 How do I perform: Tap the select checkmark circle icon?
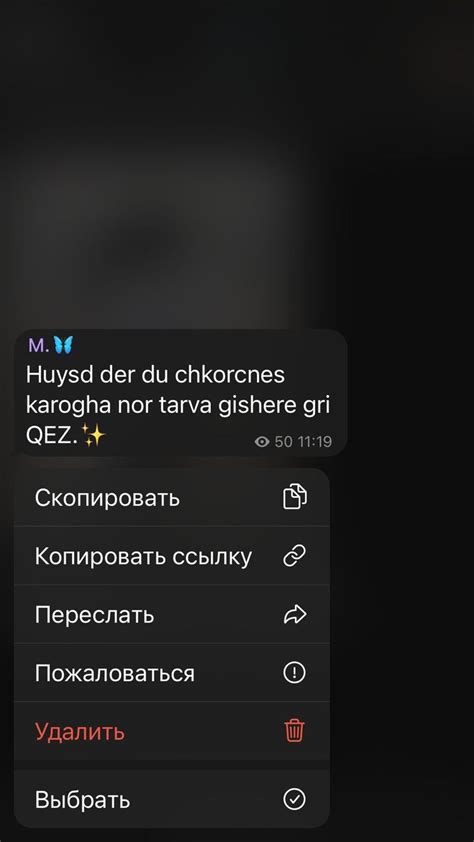[x=294, y=800]
